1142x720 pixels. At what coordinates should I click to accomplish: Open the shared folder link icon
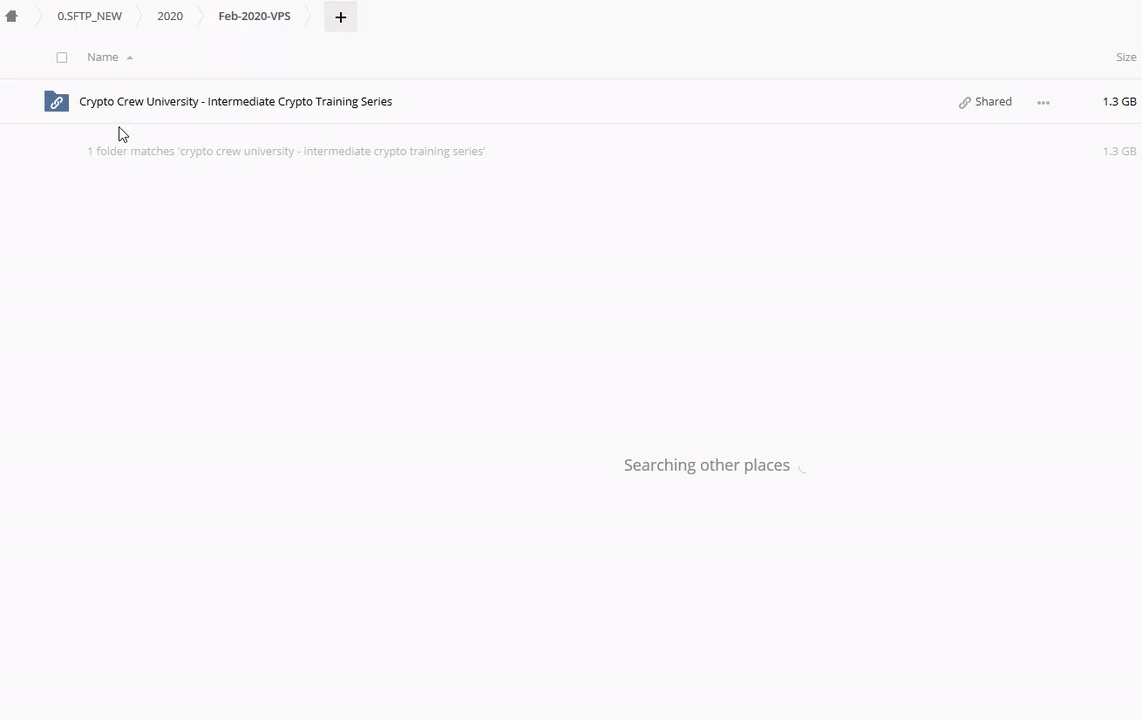click(x=56, y=102)
